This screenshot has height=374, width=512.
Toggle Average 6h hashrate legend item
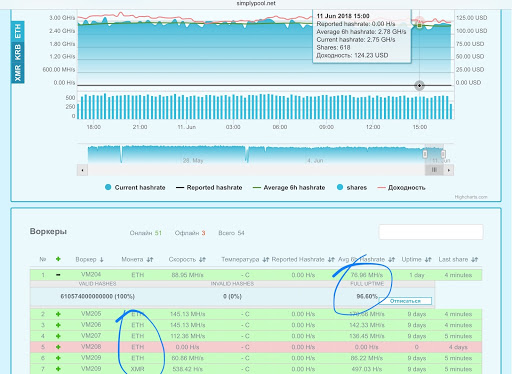pos(289,187)
